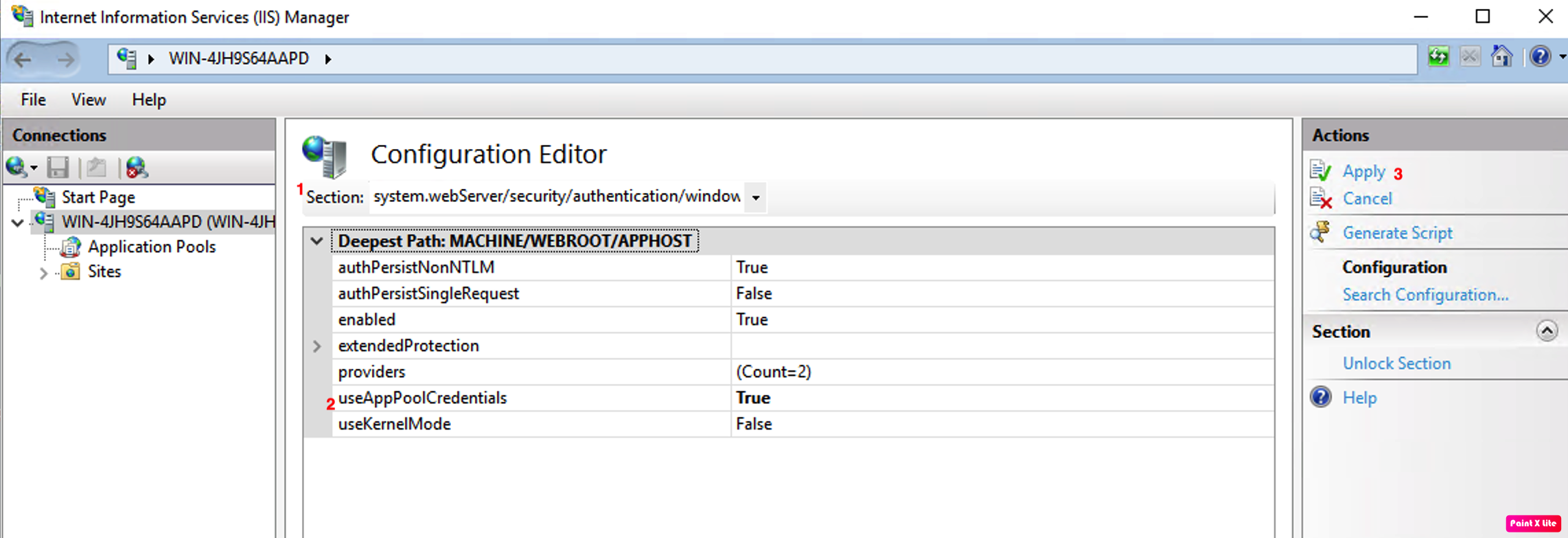Click the Home icon in address bar
1568x538 pixels.
pyautogui.click(x=1501, y=57)
